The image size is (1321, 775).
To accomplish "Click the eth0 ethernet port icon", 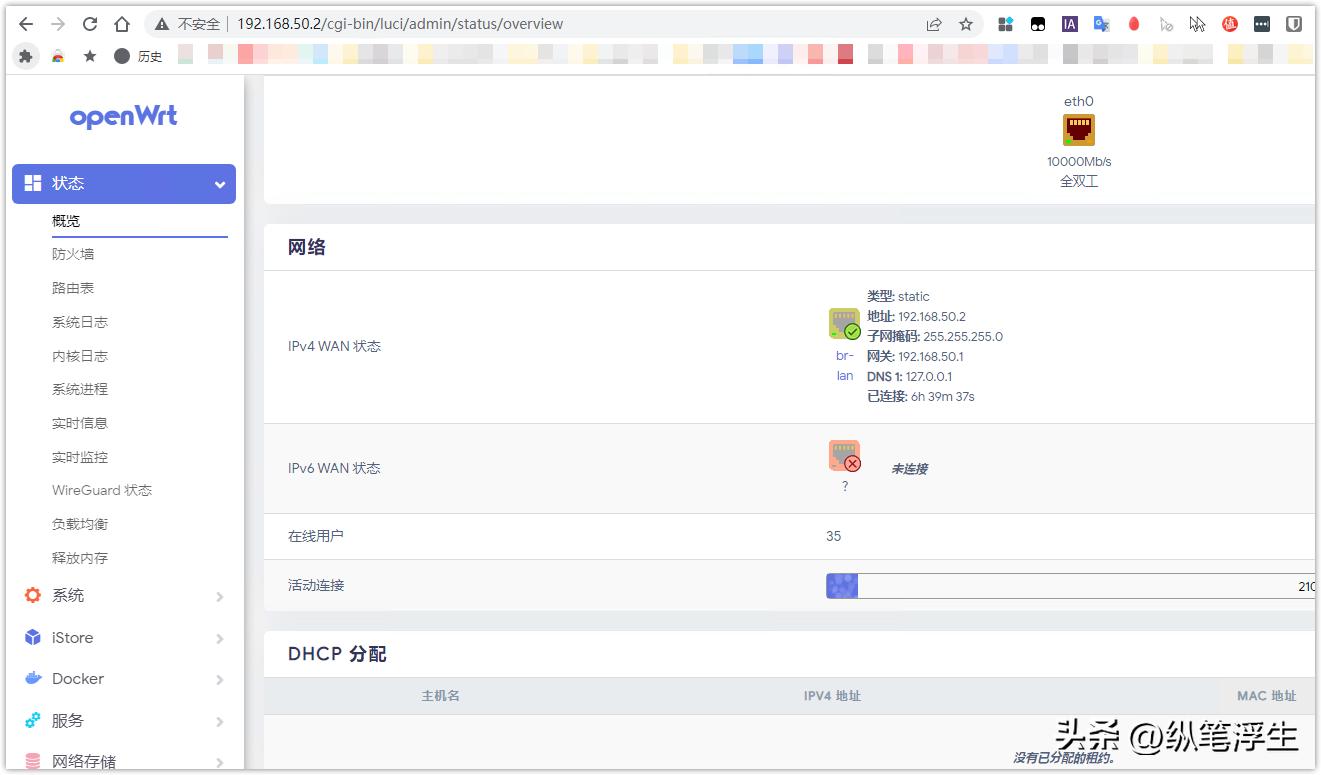I will point(1078,129).
